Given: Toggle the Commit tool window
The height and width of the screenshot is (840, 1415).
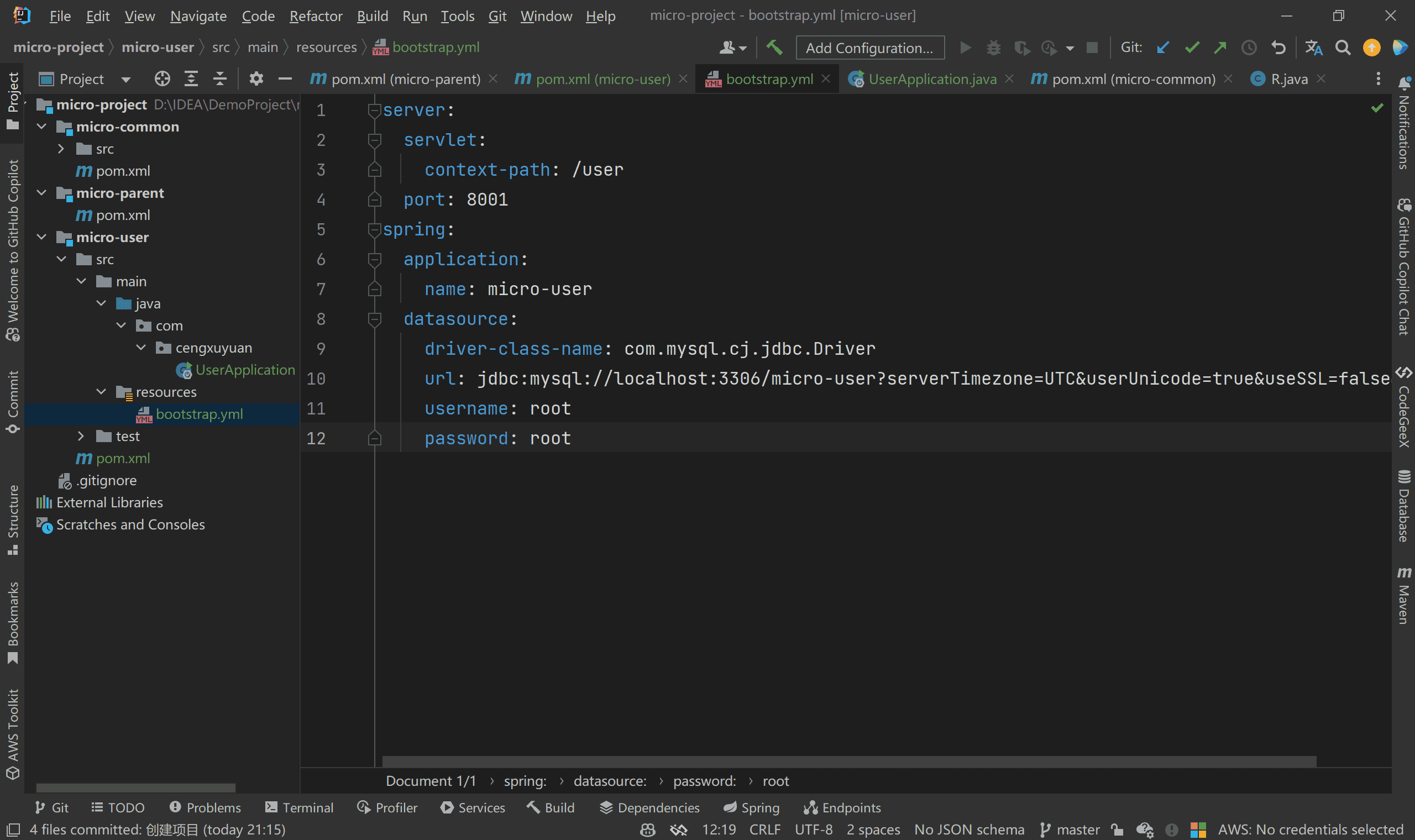Looking at the screenshot, I should coord(13,402).
